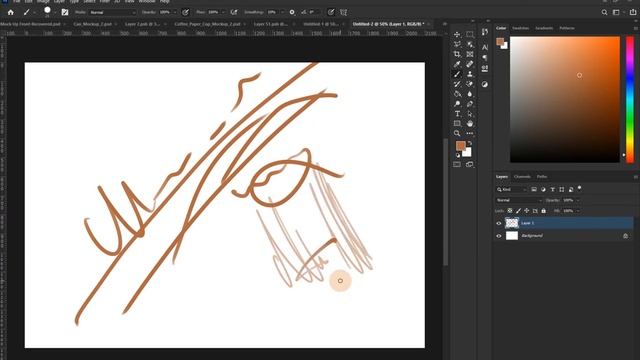
Task: Toggle pressure for opacity button
Action: pyautogui.click(x=185, y=12)
